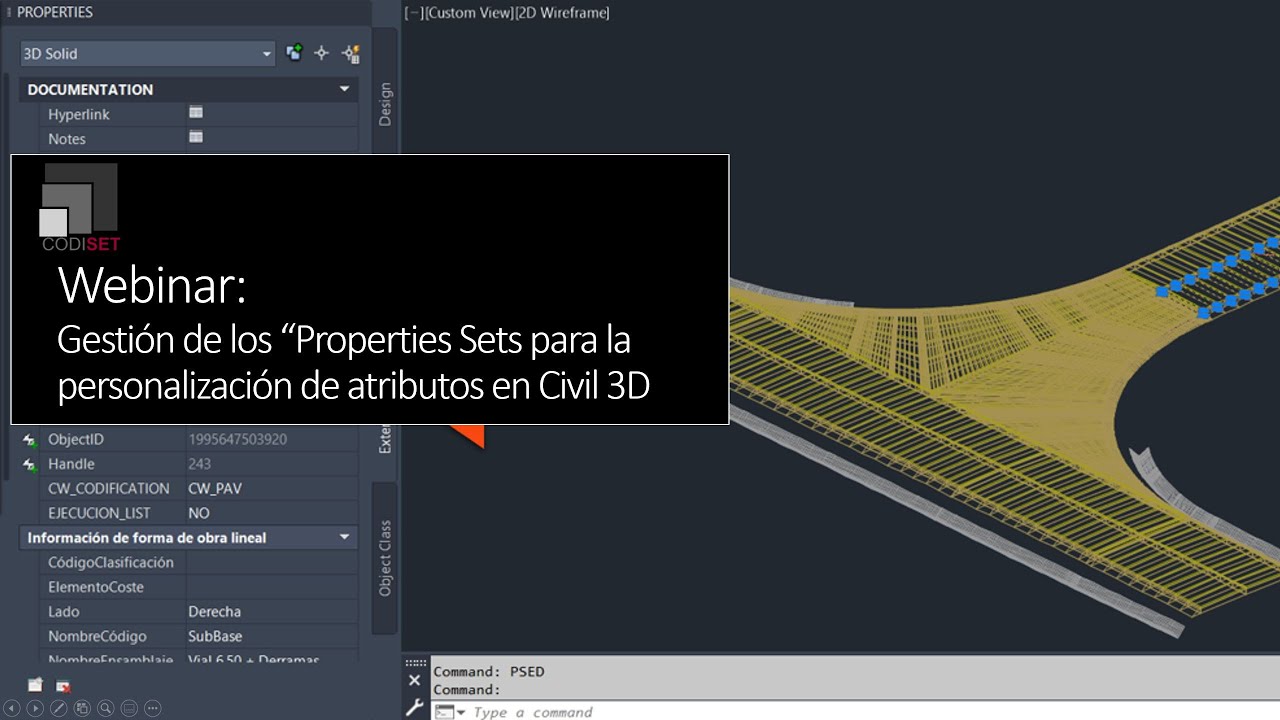Select the EJECUCION_LIST property label
This screenshot has width=1280, height=720.
99,513
